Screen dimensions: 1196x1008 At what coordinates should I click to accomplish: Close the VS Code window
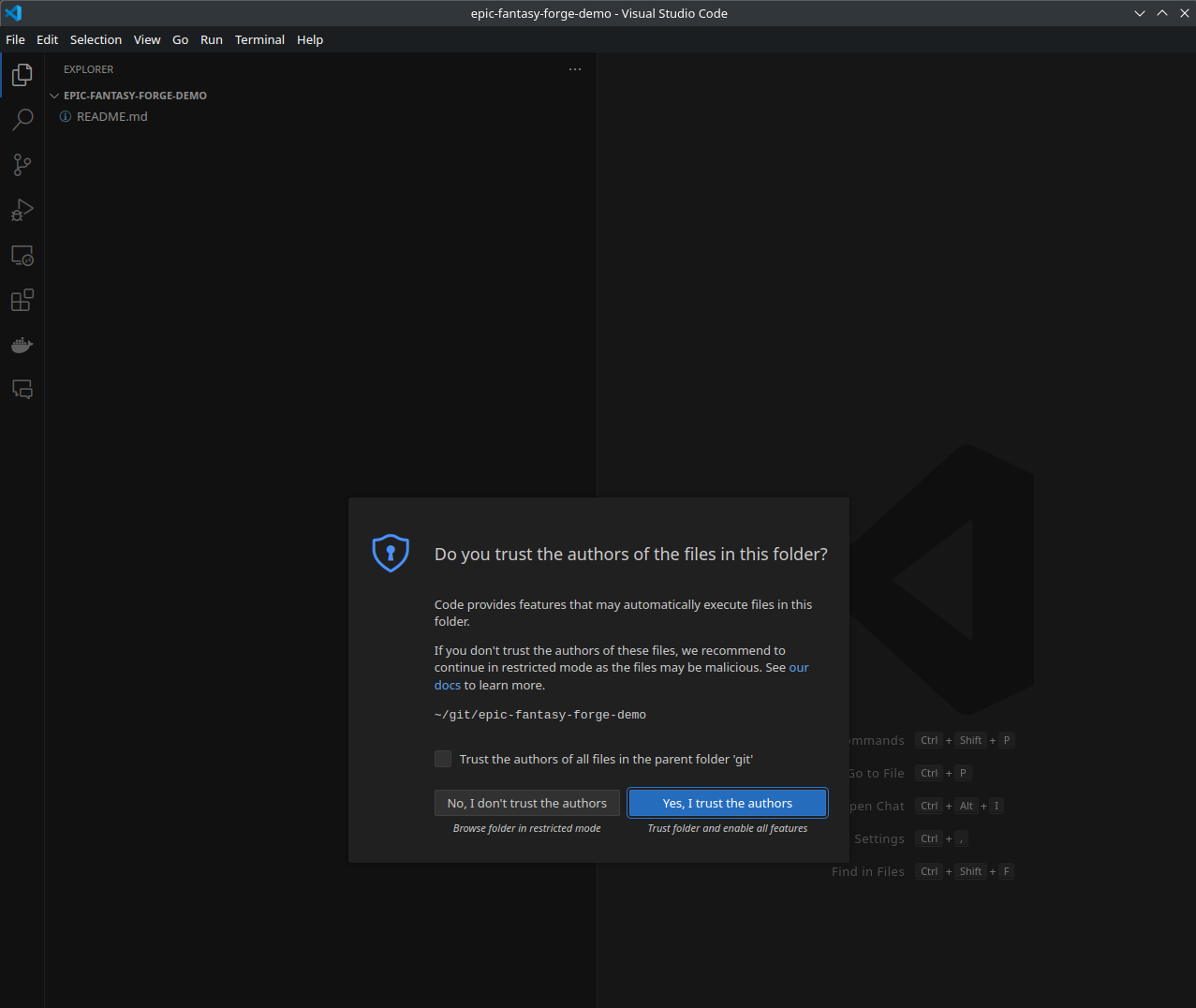coord(1185,13)
